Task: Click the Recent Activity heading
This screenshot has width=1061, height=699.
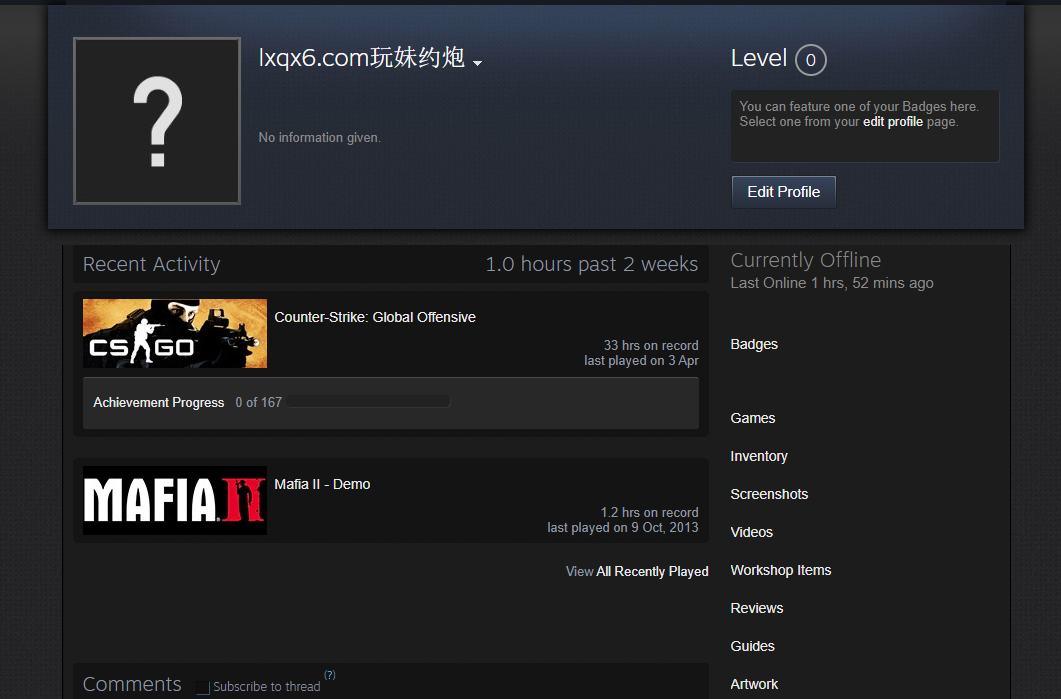Action: 152,264
